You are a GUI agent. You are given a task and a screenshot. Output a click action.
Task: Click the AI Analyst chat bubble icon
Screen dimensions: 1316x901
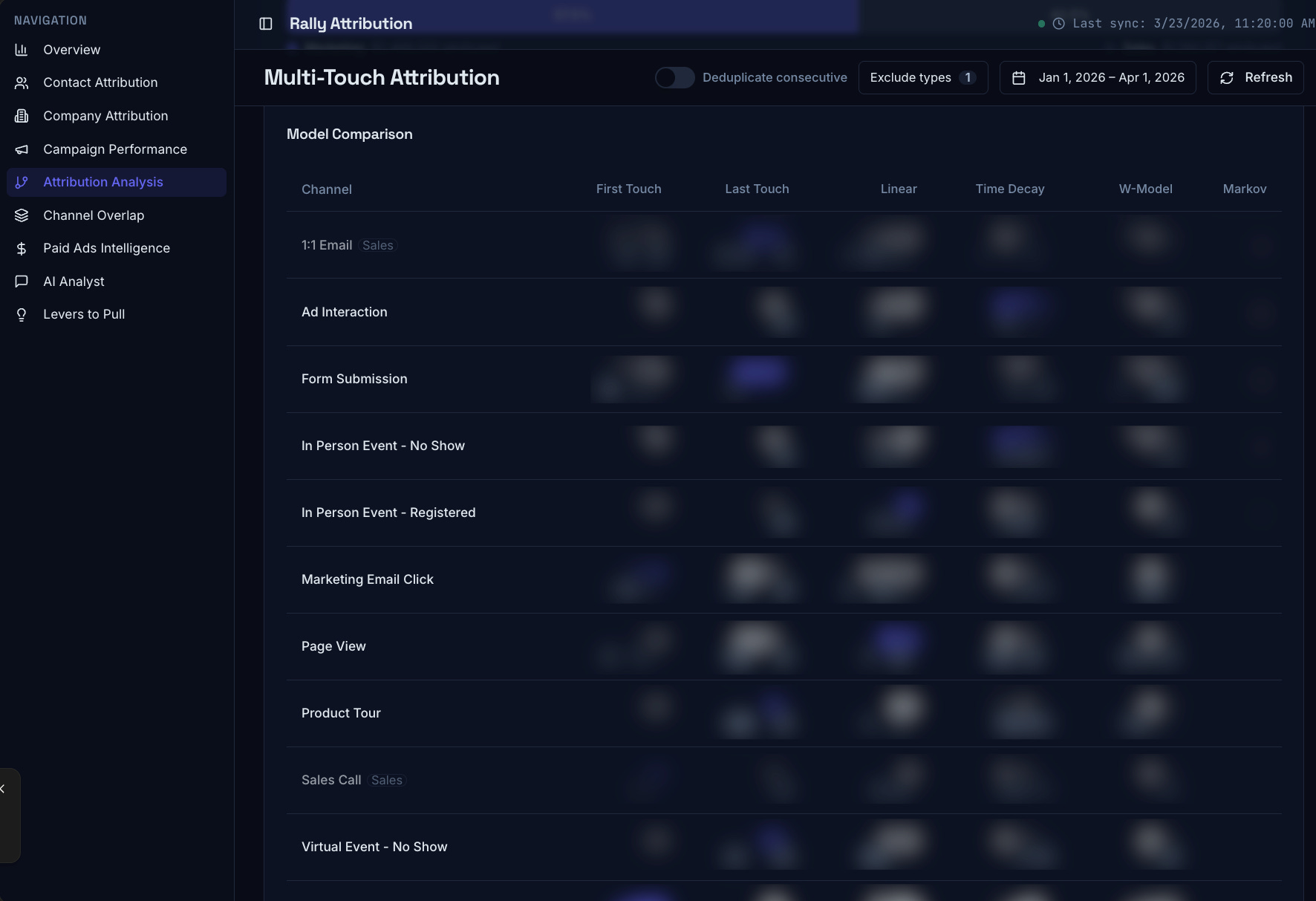pos(22,282)
